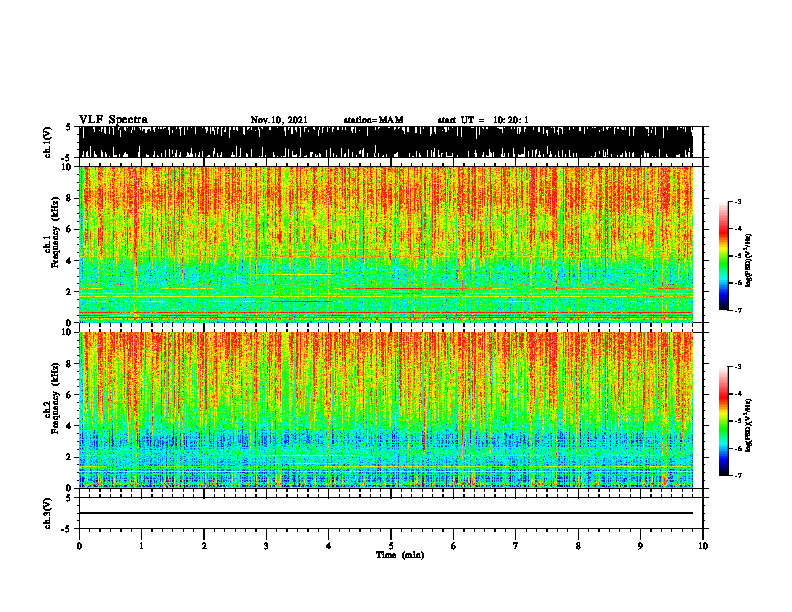Click the ch.1 "Frequency (kHz)" axis label
Screen dimensions: 792x612
[55, 232]
